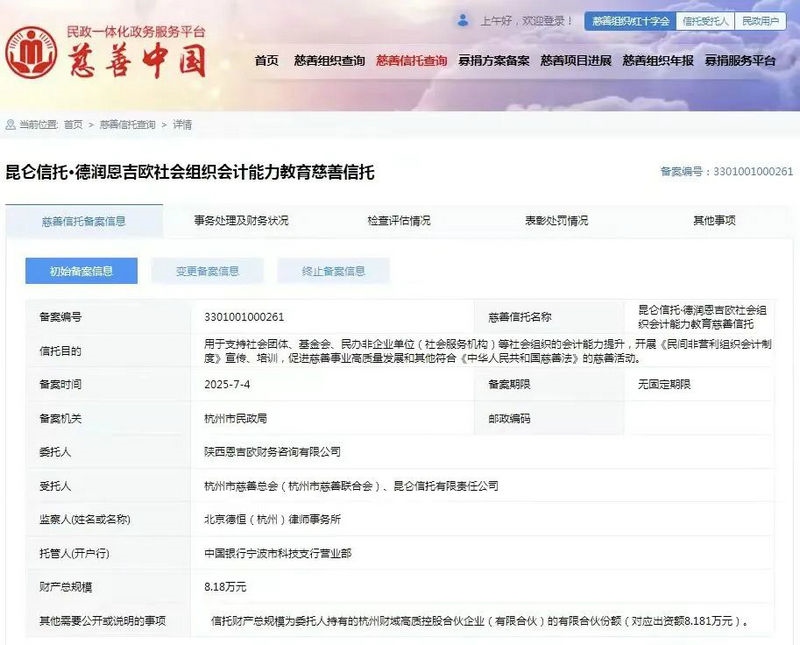Click table cell value 3301001000261

coord(244,317)
